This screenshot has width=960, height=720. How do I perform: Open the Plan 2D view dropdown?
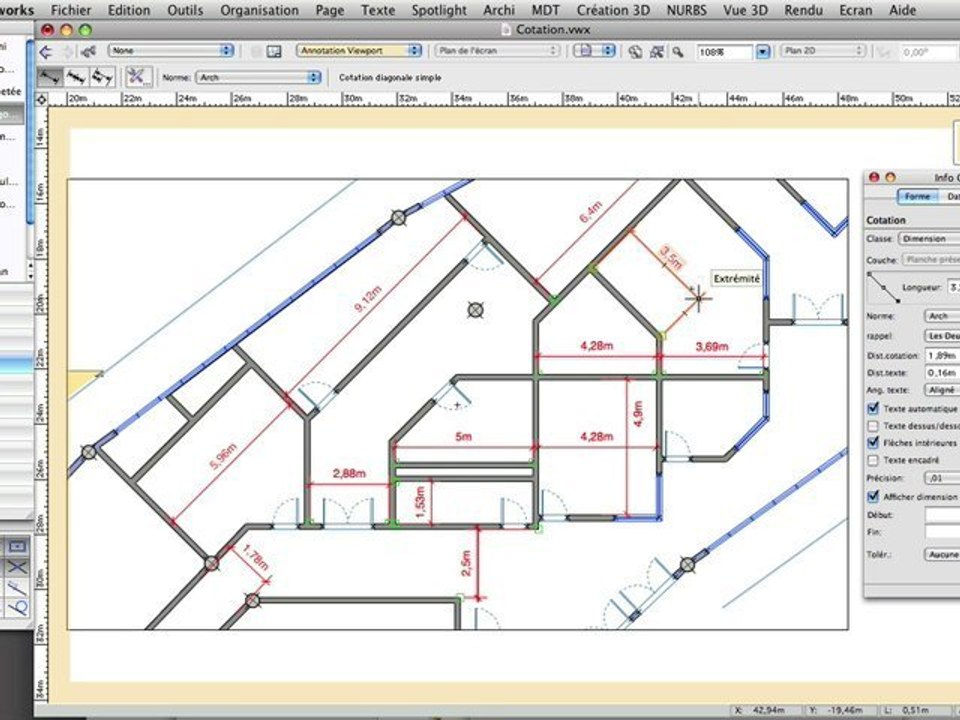[823, 51]
